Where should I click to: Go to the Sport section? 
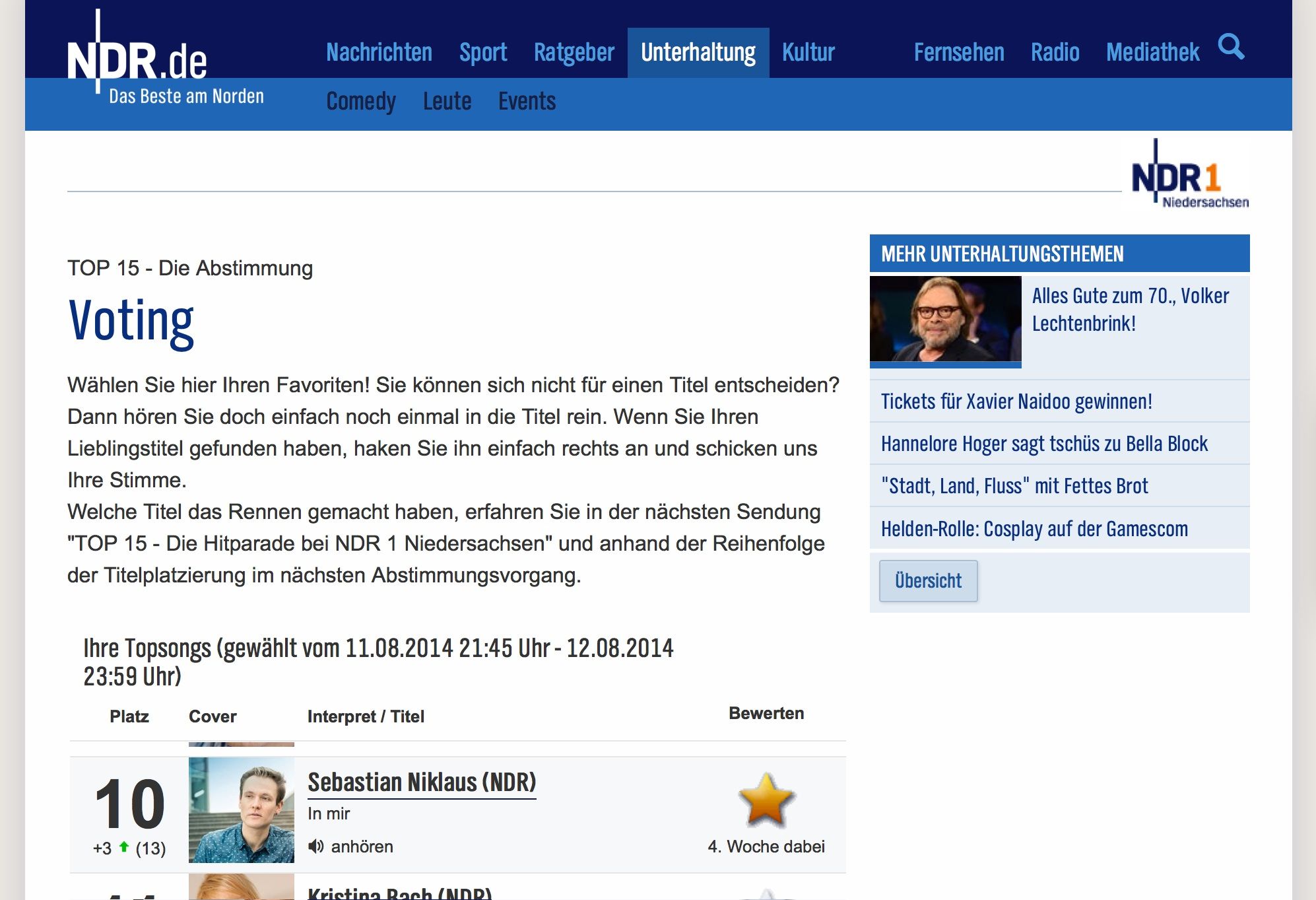[483, 53]
